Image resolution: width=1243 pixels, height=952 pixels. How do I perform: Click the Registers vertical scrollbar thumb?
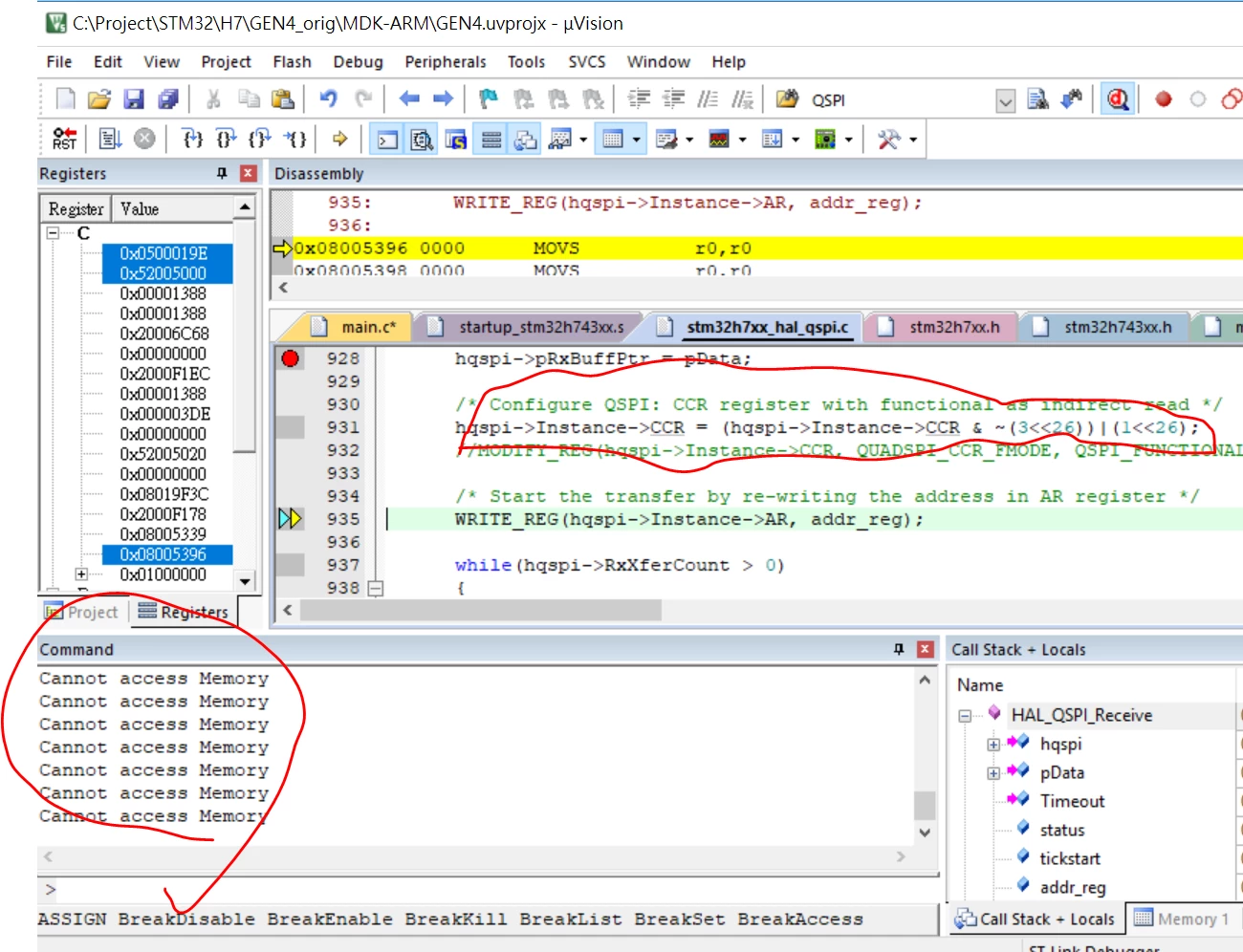pos(245,335)
